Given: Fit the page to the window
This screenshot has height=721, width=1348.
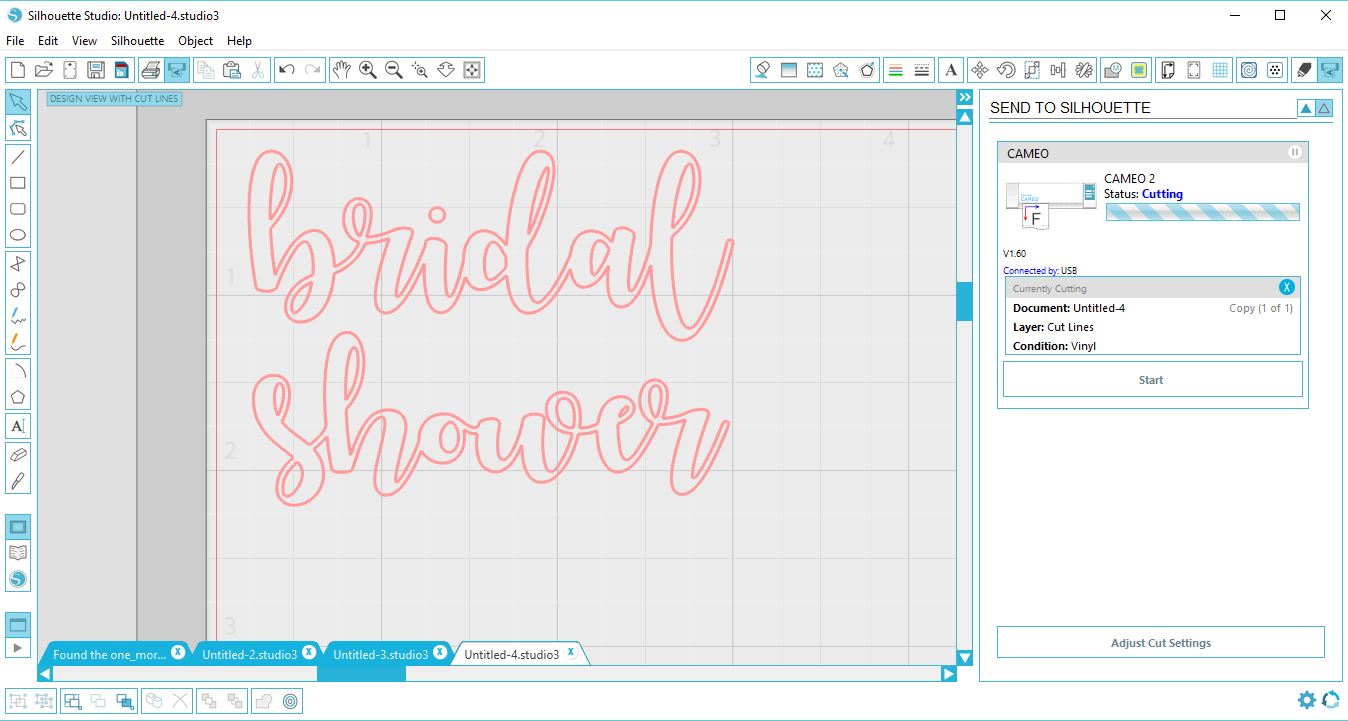Looking at the screenshot, I should pyautogui.click(x=472, y=70).
